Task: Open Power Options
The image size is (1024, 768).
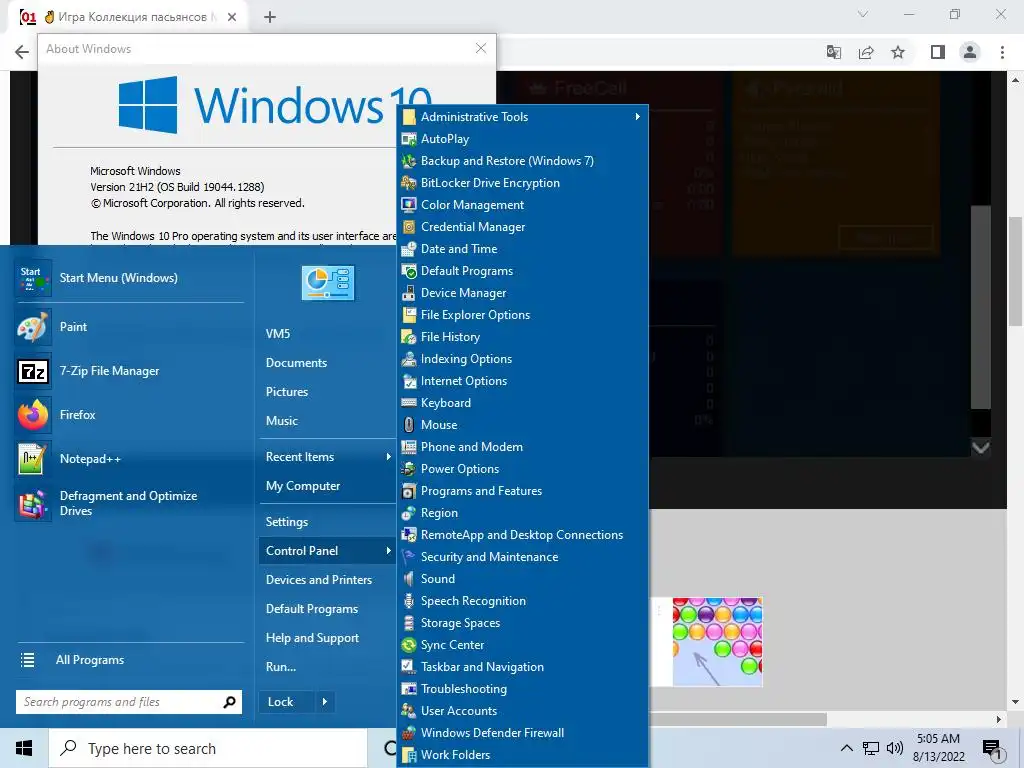Action: [x=522, y=469]
